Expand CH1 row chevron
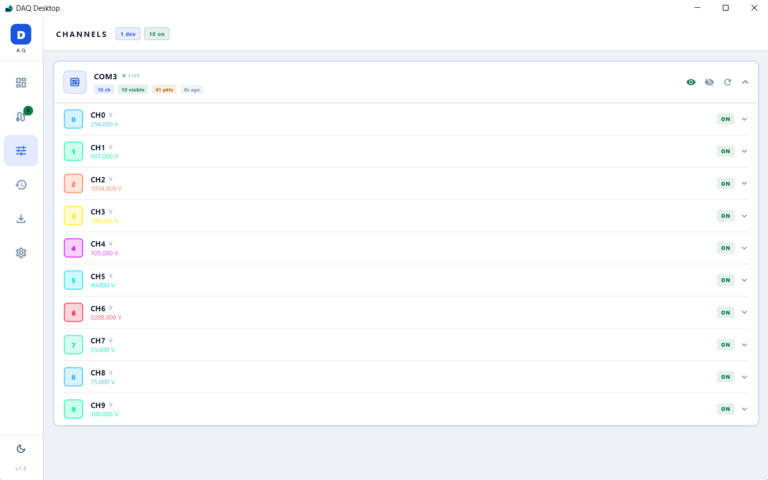This screenshot has width=768, height=480. coord(744,151)
